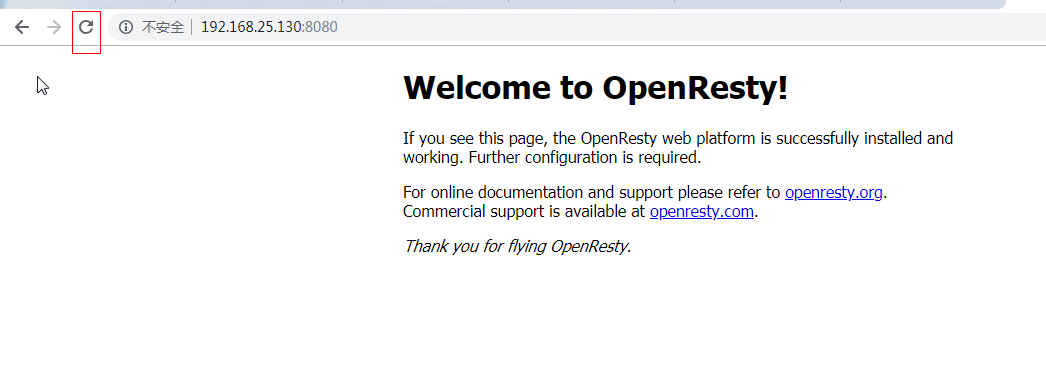The width and height of the screenshot is (1046, 372).
Task: Click the 不安全 security label
Action: pyautogui.click(x=163, y=27)
